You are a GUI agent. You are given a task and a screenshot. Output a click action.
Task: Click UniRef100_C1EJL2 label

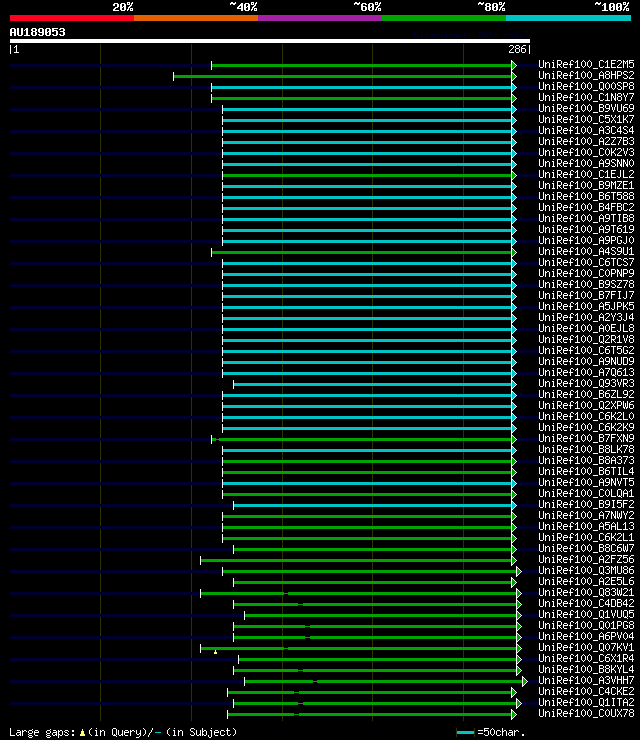586,174
